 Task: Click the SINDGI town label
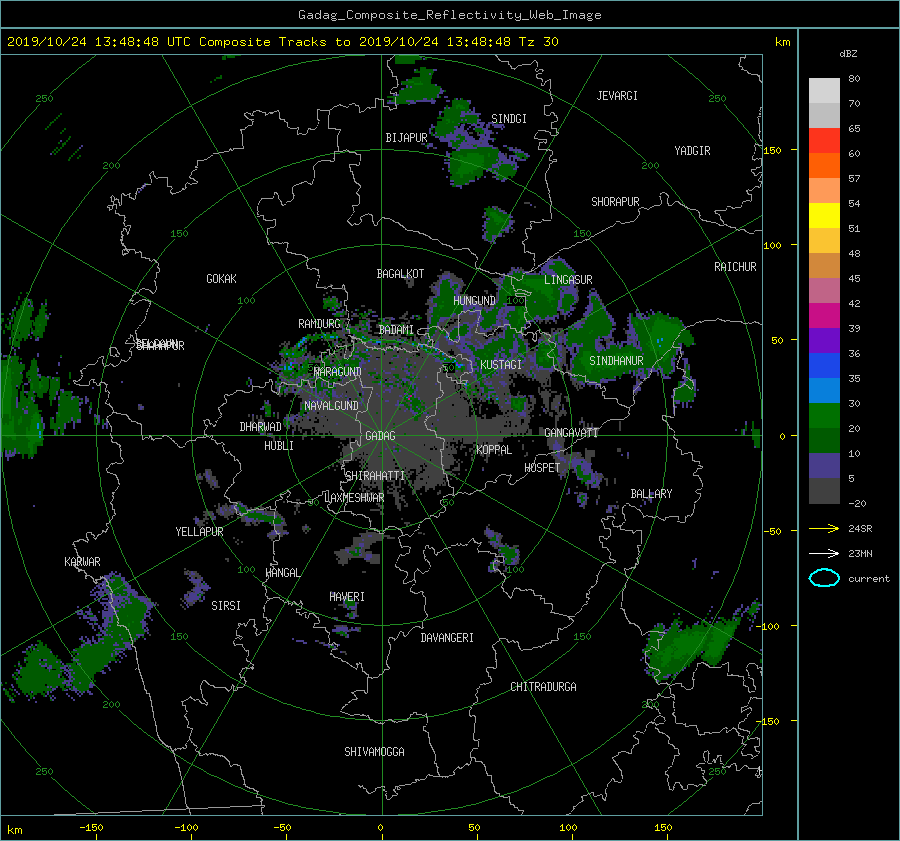tap(509, 119)
